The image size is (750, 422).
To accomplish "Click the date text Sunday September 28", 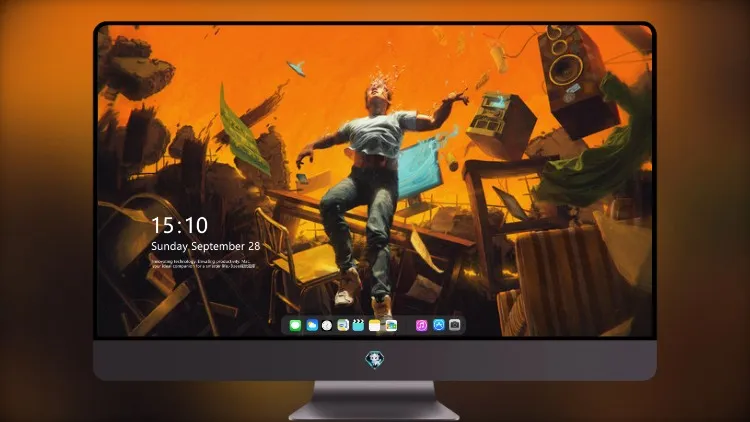I will click(x=206, y=246).
